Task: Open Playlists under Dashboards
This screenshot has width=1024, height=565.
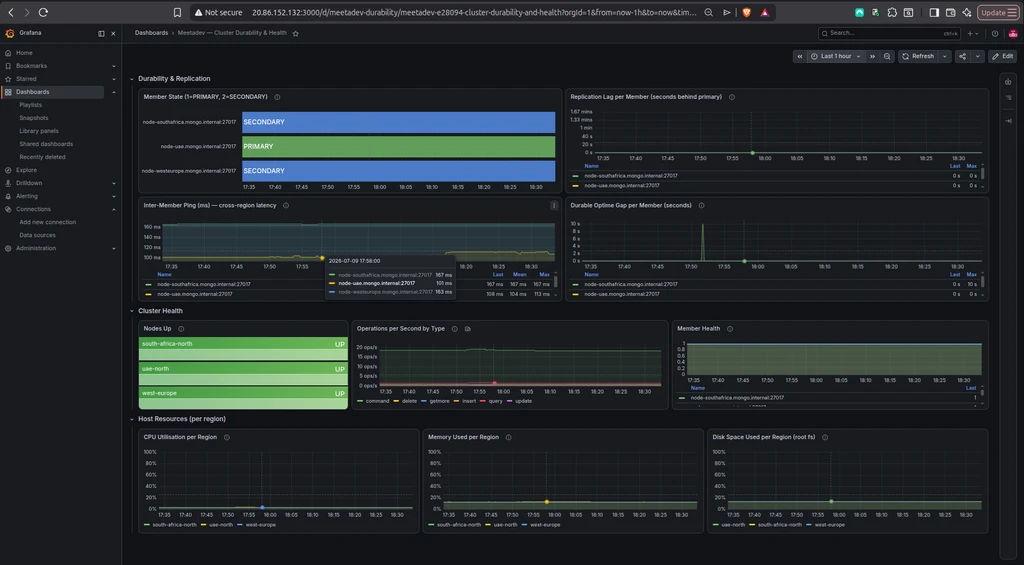Action: point(31,105)
